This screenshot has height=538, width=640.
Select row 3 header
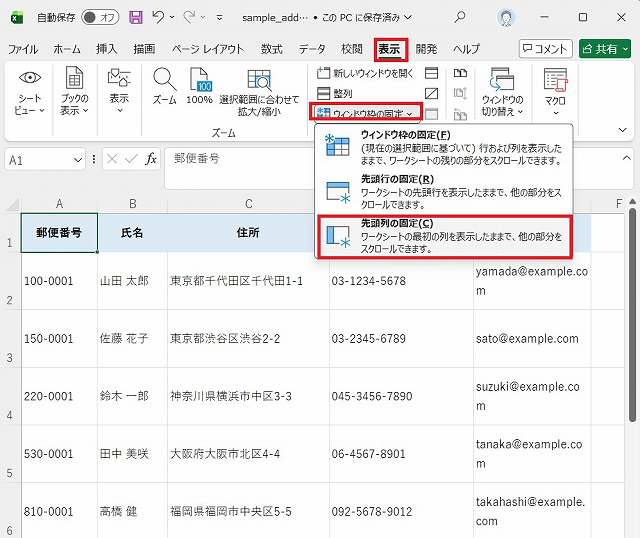[10, 338]
